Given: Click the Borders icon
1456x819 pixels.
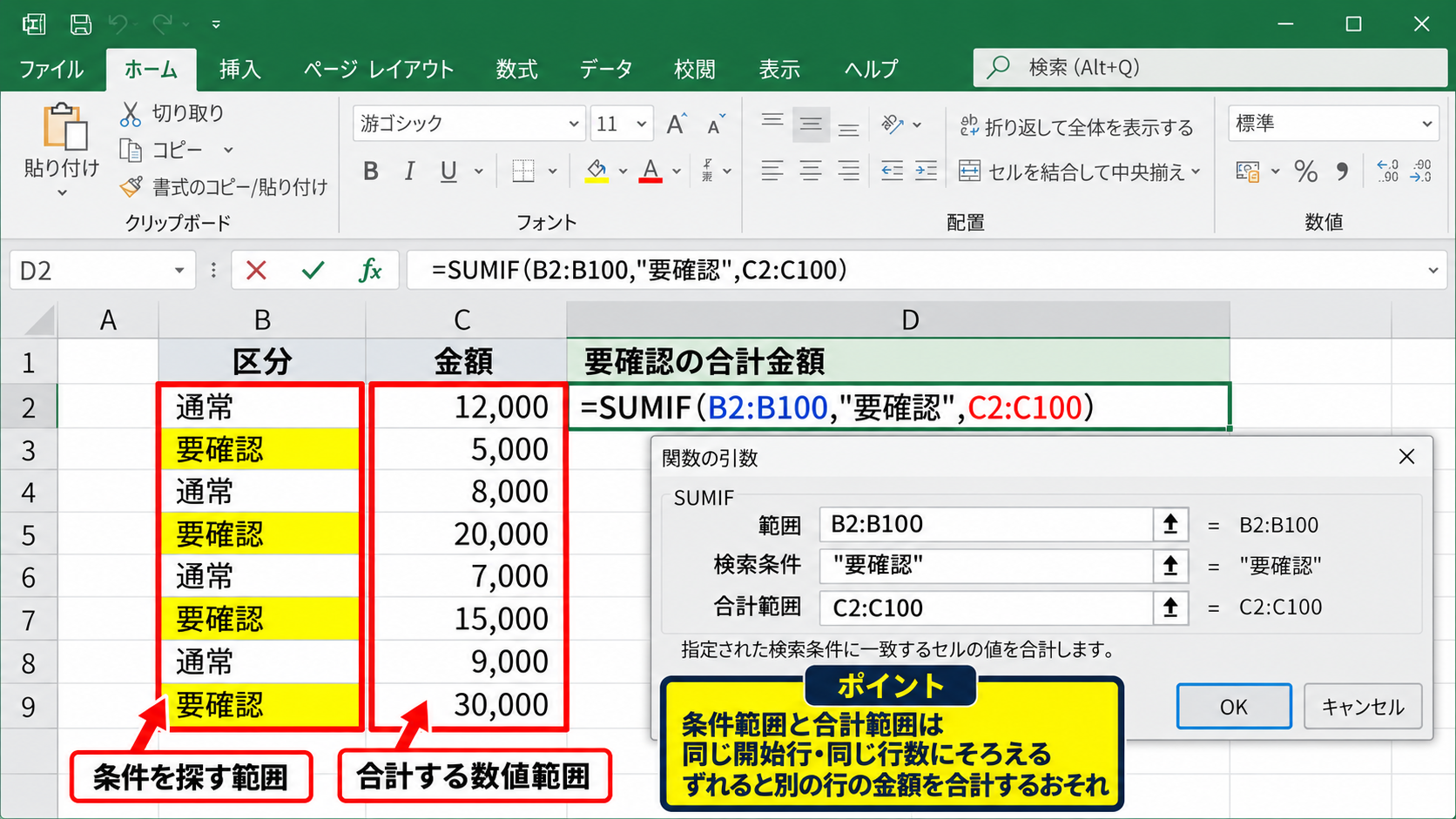Looking at the screenshot, I should tap(523, 171).
